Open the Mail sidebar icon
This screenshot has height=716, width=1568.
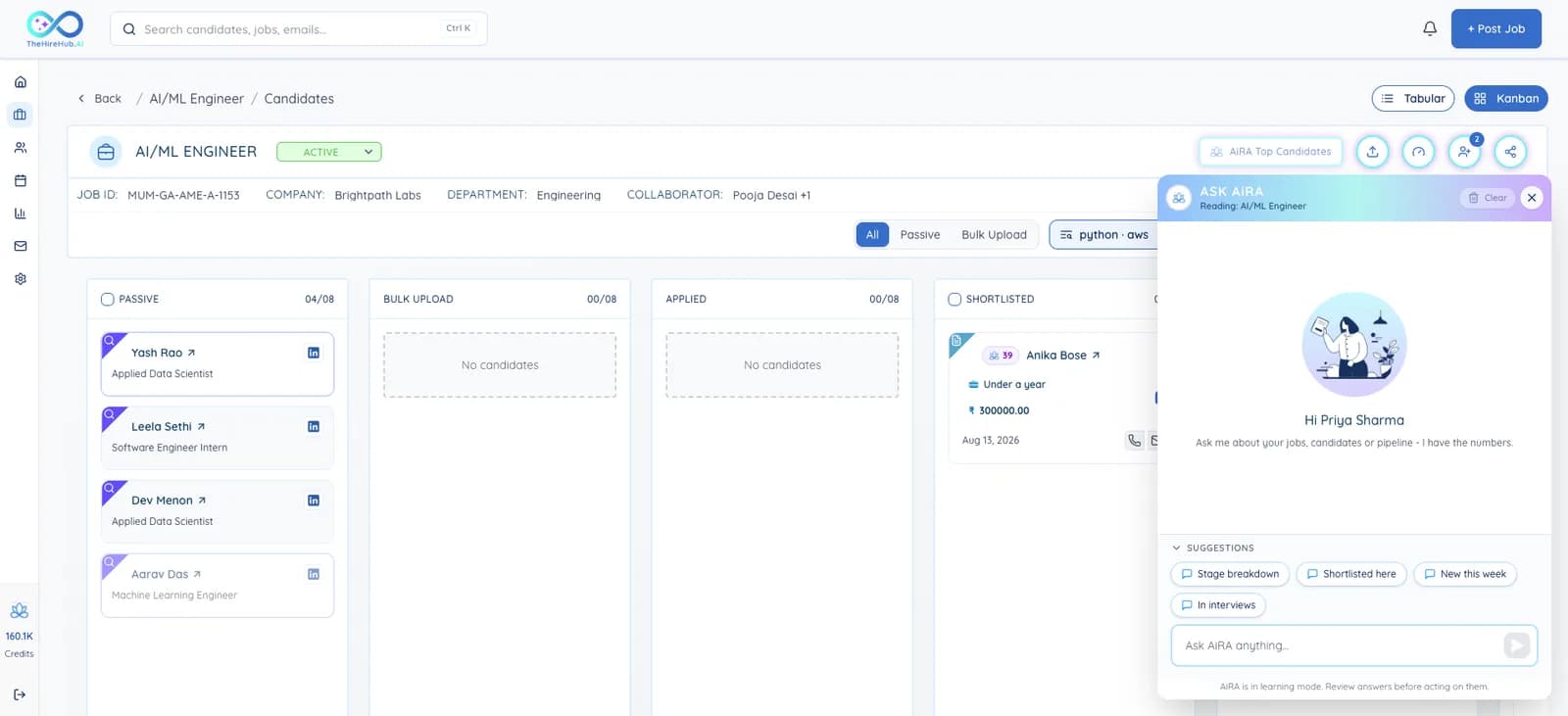pos(20,246)
